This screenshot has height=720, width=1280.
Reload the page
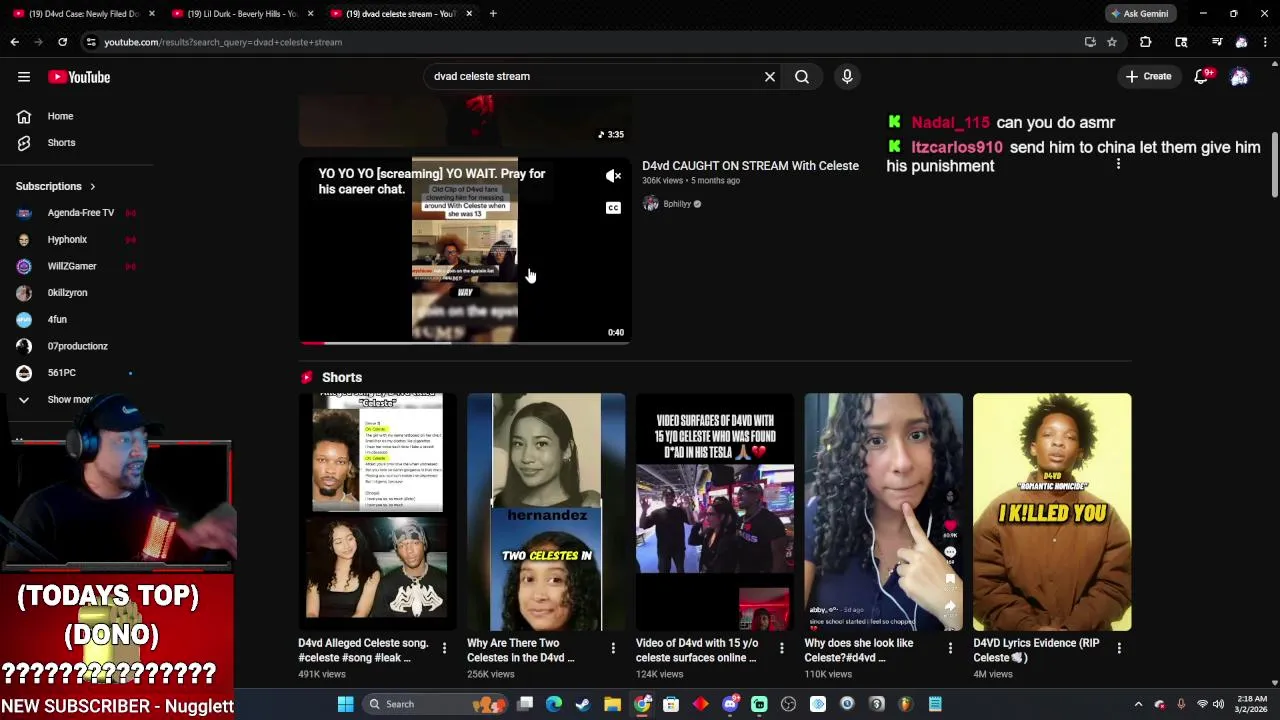pyautogui.click(x=62, y=42)
